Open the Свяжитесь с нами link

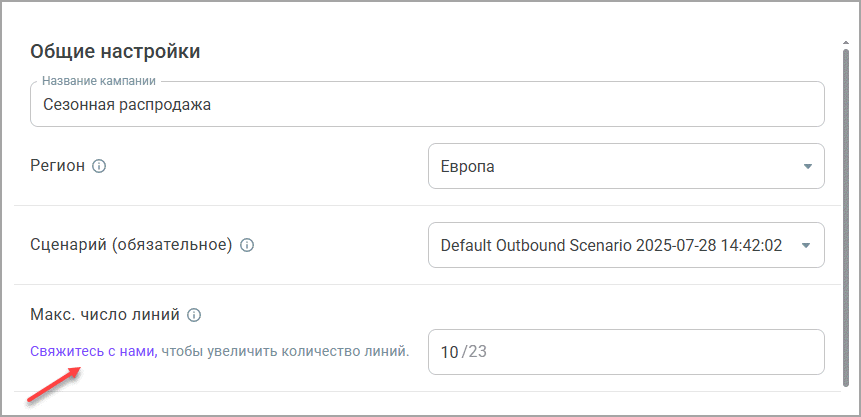point(93,351)
